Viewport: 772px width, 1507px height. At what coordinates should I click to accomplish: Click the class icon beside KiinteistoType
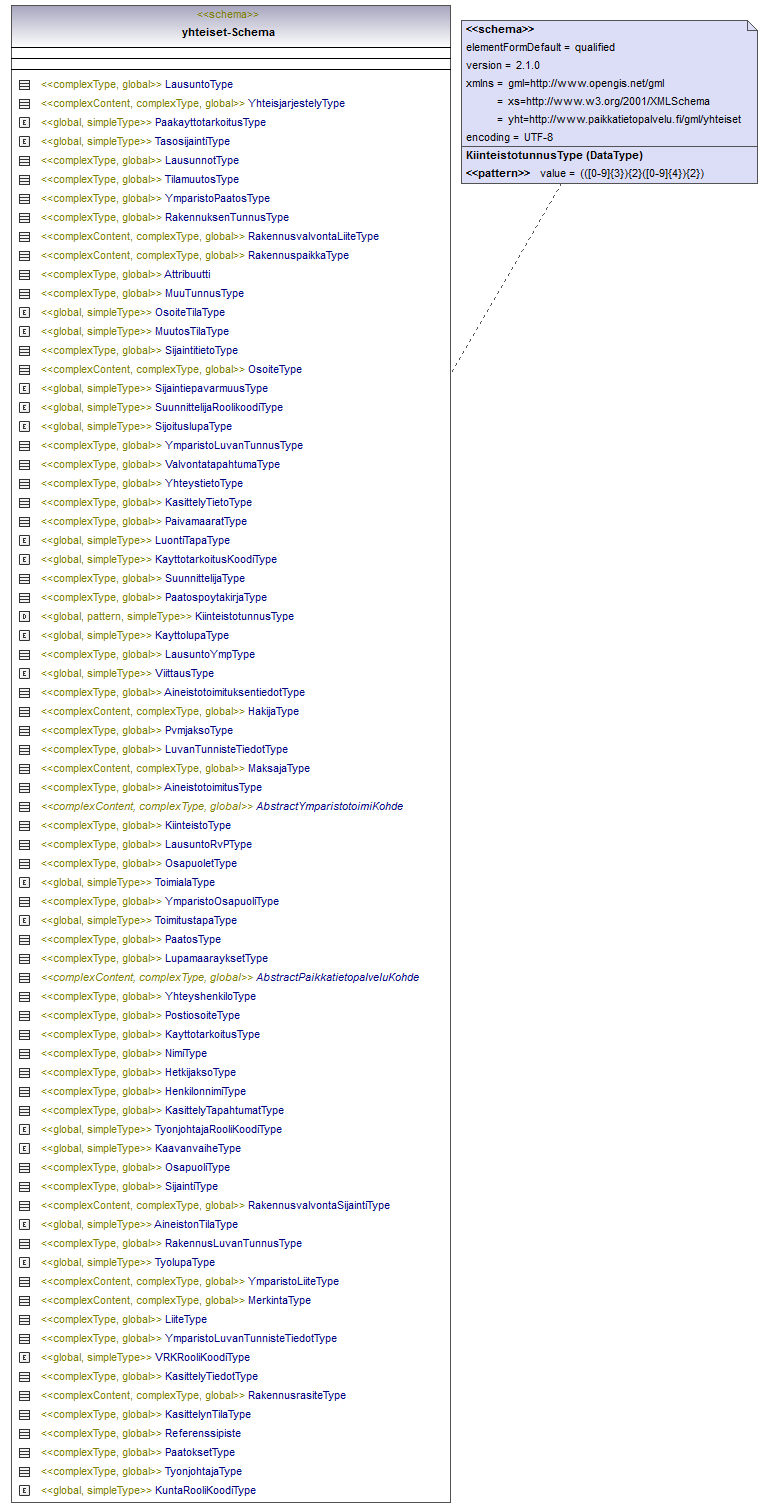(25, 826)
